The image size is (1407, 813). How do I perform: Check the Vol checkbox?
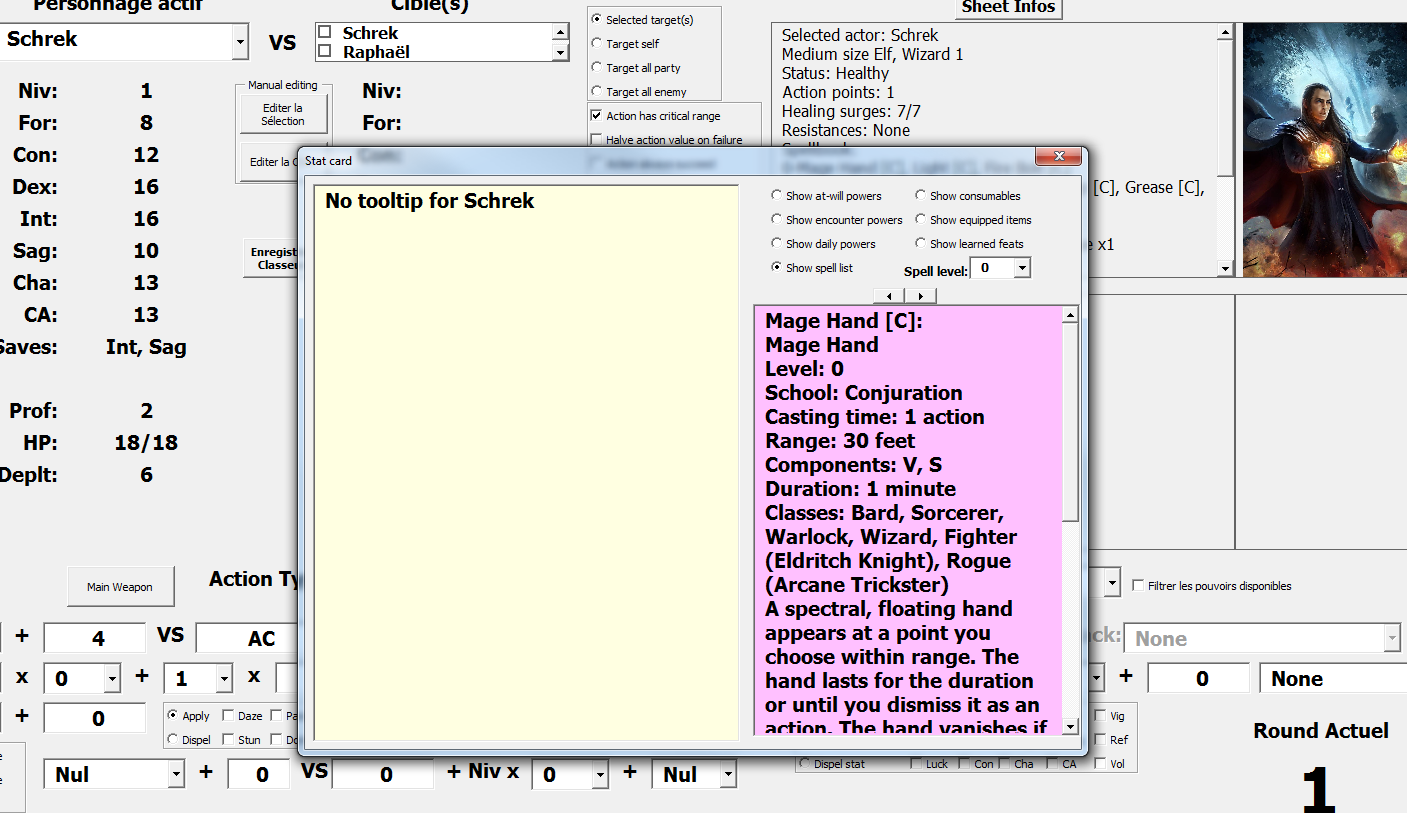(x=1101, y=764)
